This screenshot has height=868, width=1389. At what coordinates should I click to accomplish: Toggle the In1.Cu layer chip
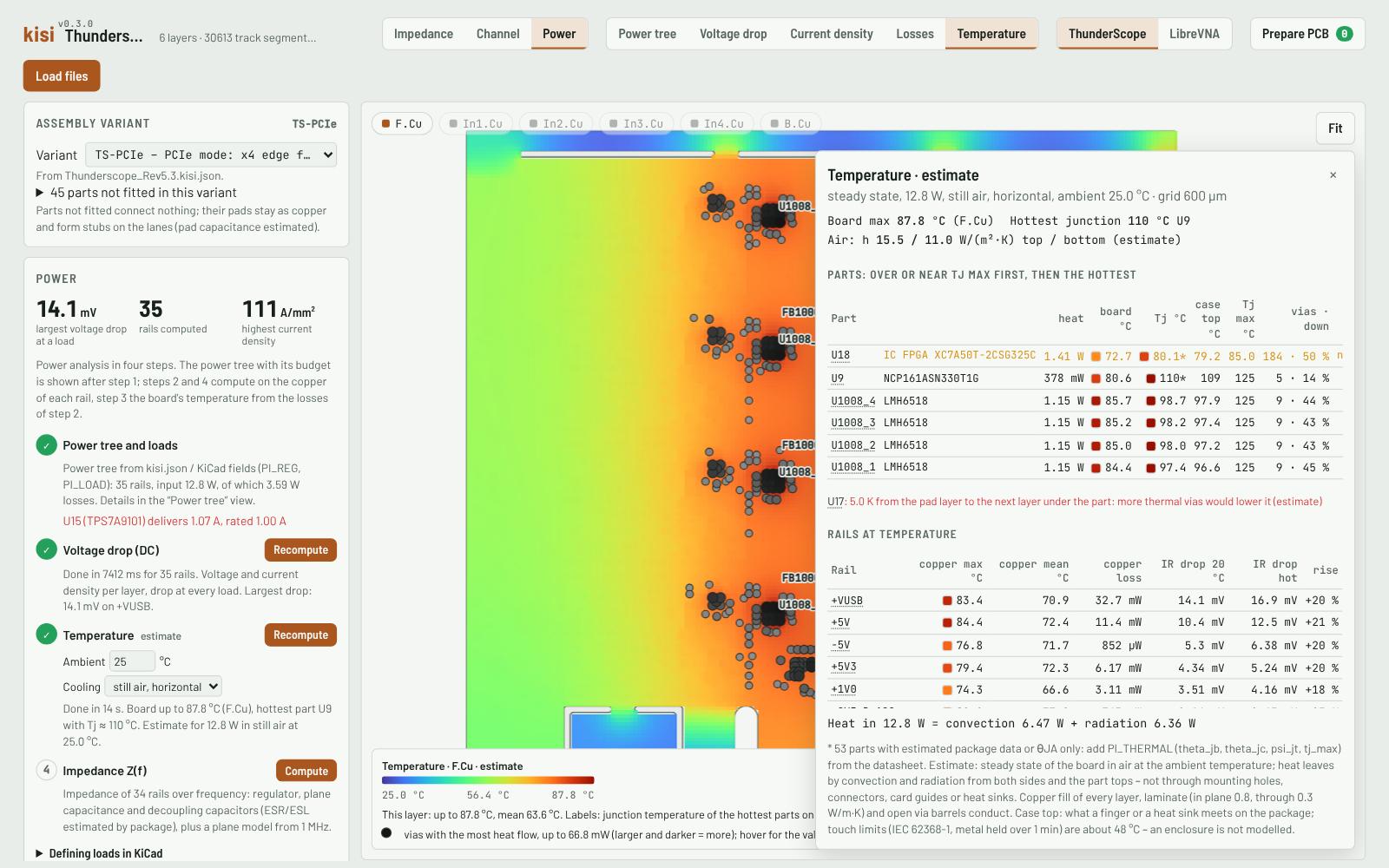coord(476,124)
